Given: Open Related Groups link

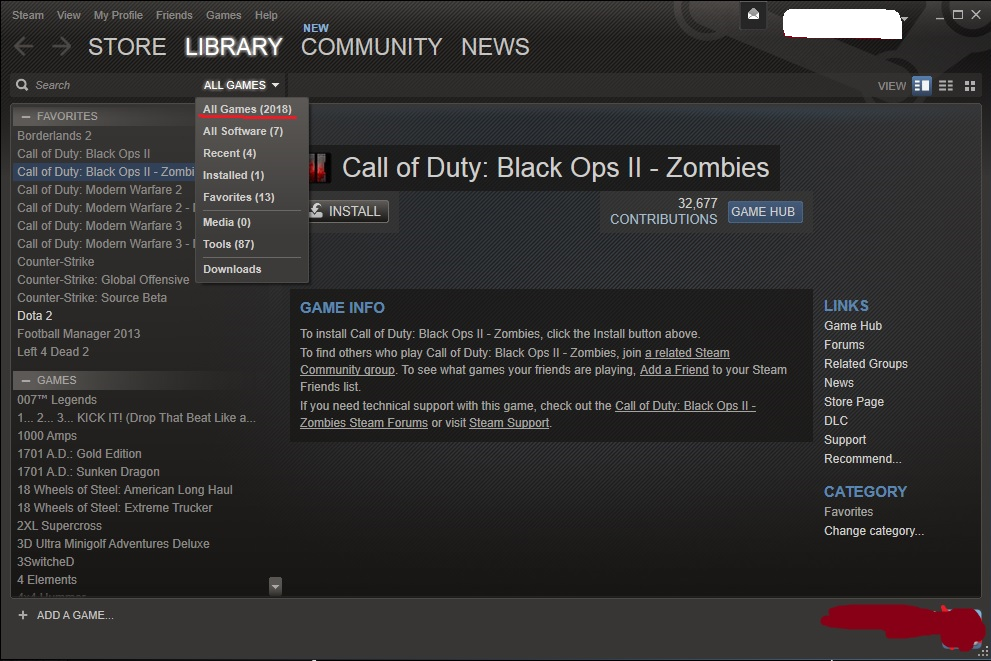Looking at the screenshot, I should pyautogui.click(x=865, y=363).
